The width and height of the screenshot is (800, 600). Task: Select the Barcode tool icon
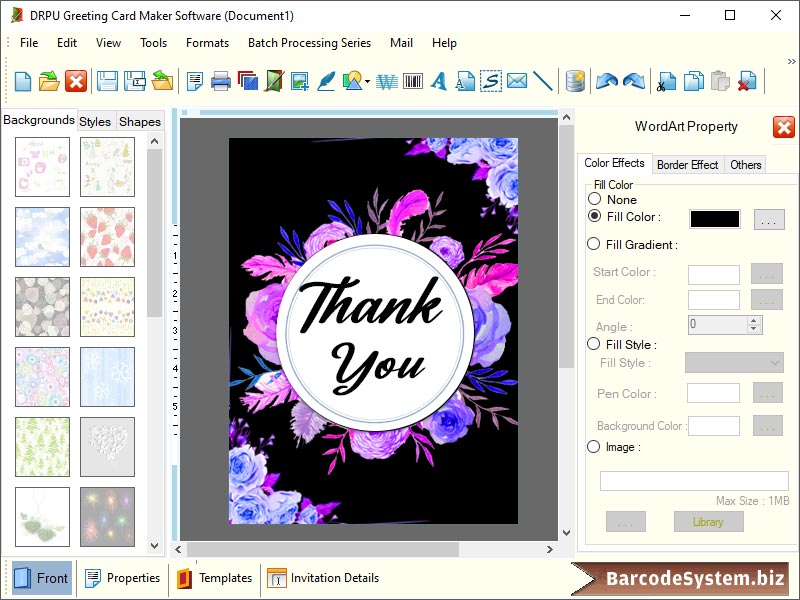(x=412, y=82)
